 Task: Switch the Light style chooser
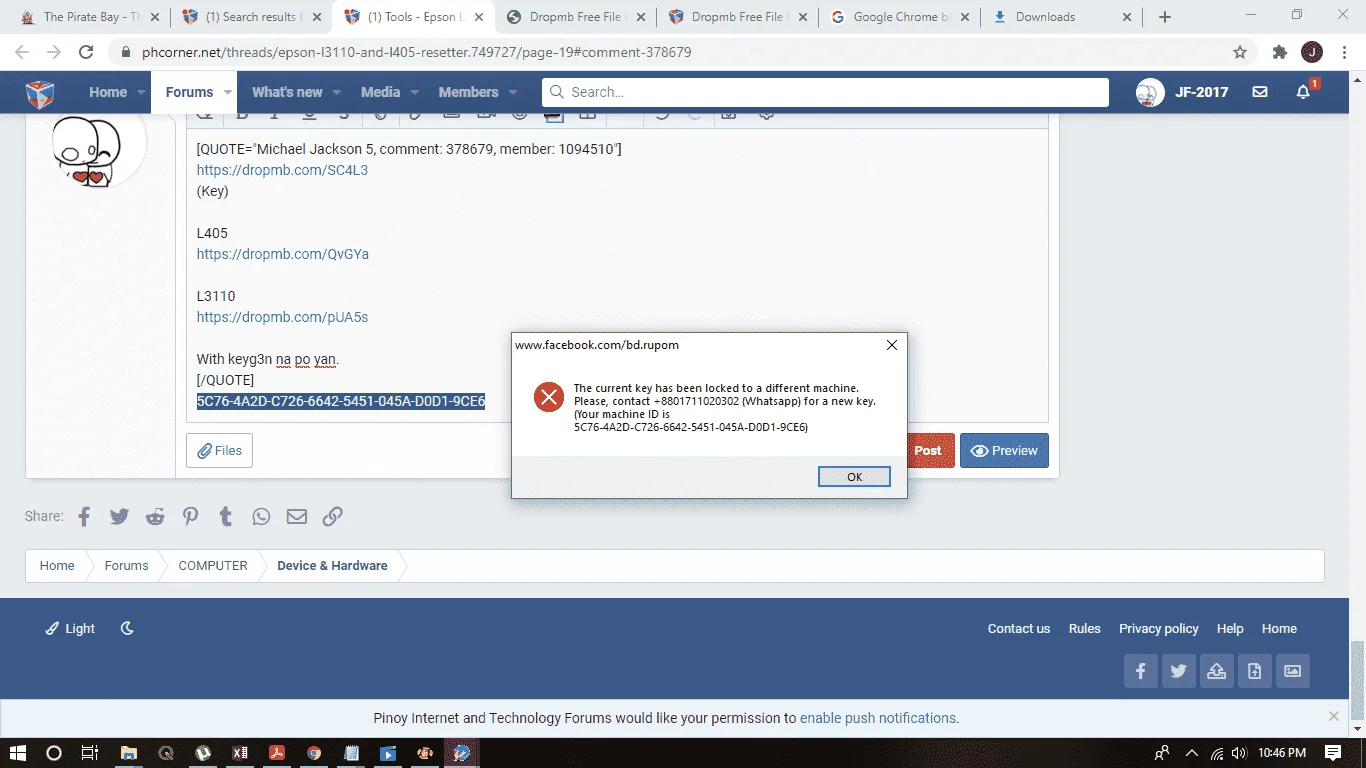(x=70, y=628)
